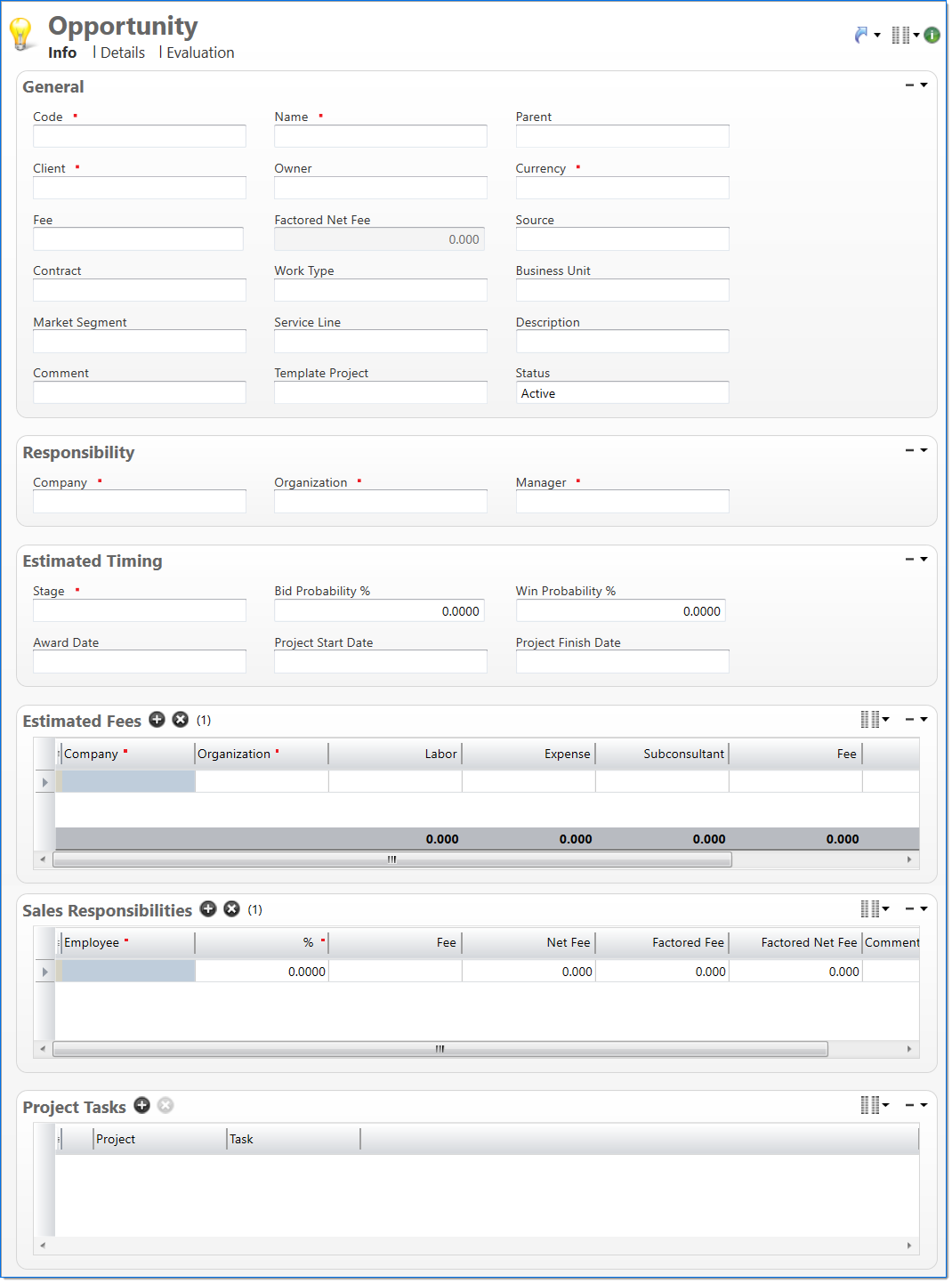Screen dimensions: 952x1283
Task: Switch to the Details tab
Action: (123, 52)
